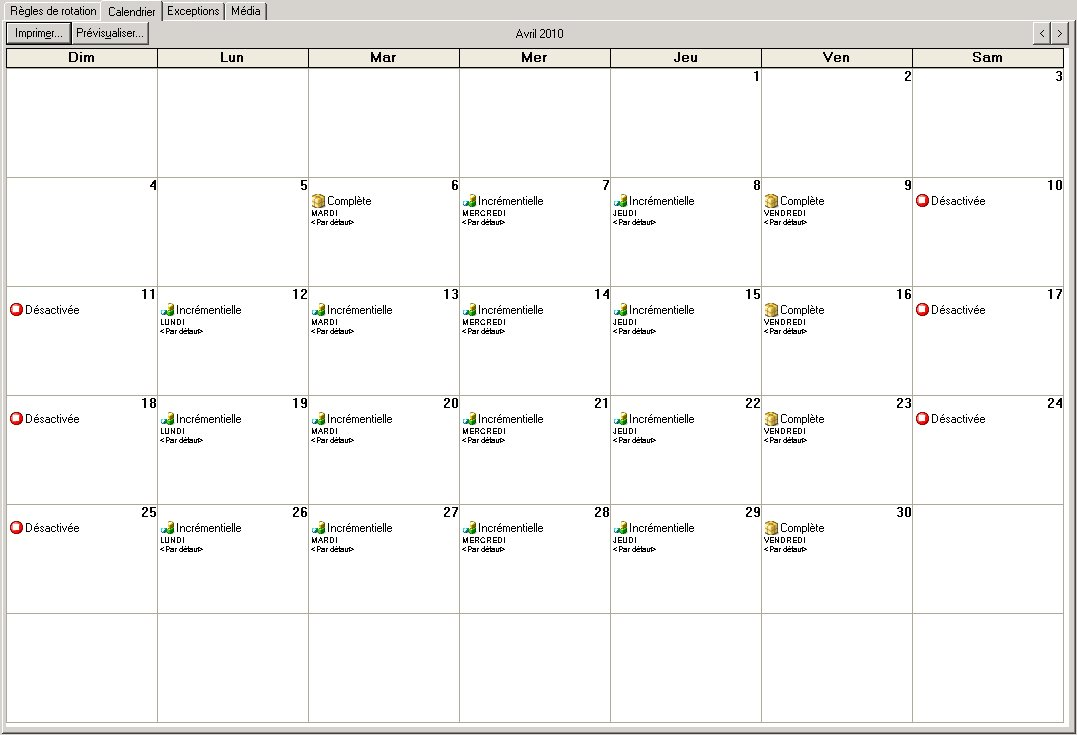Go to previous month with left arrow
This screenshot has height=735, width=1077.
point(1042,33)
